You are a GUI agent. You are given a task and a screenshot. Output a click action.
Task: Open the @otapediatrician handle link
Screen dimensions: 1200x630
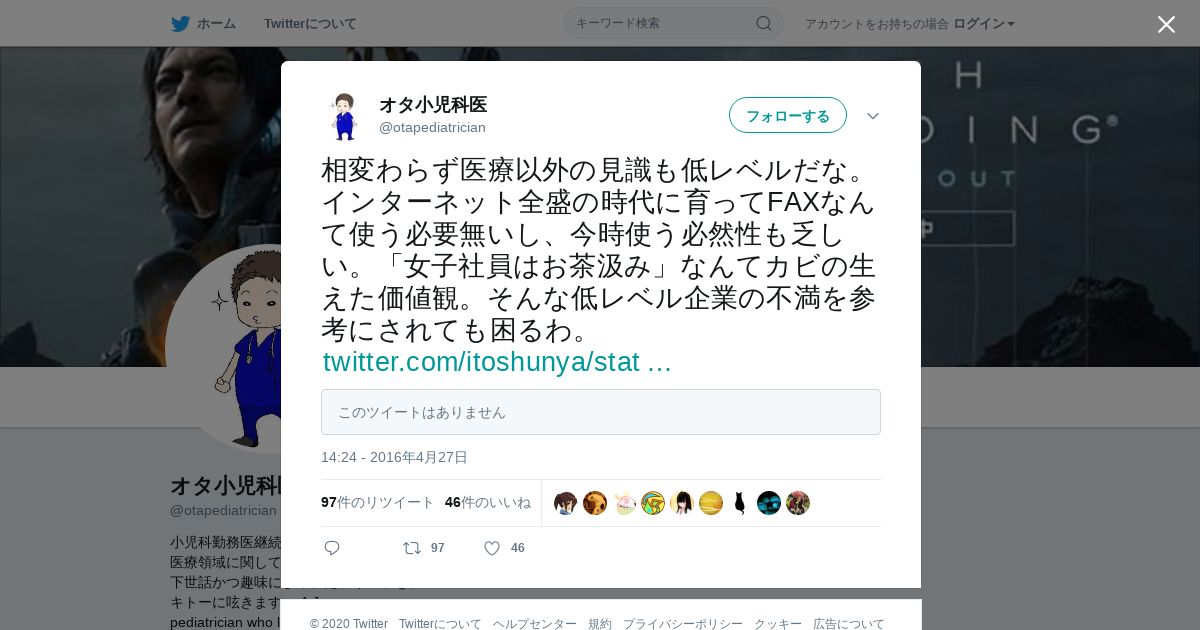(432, 127)
